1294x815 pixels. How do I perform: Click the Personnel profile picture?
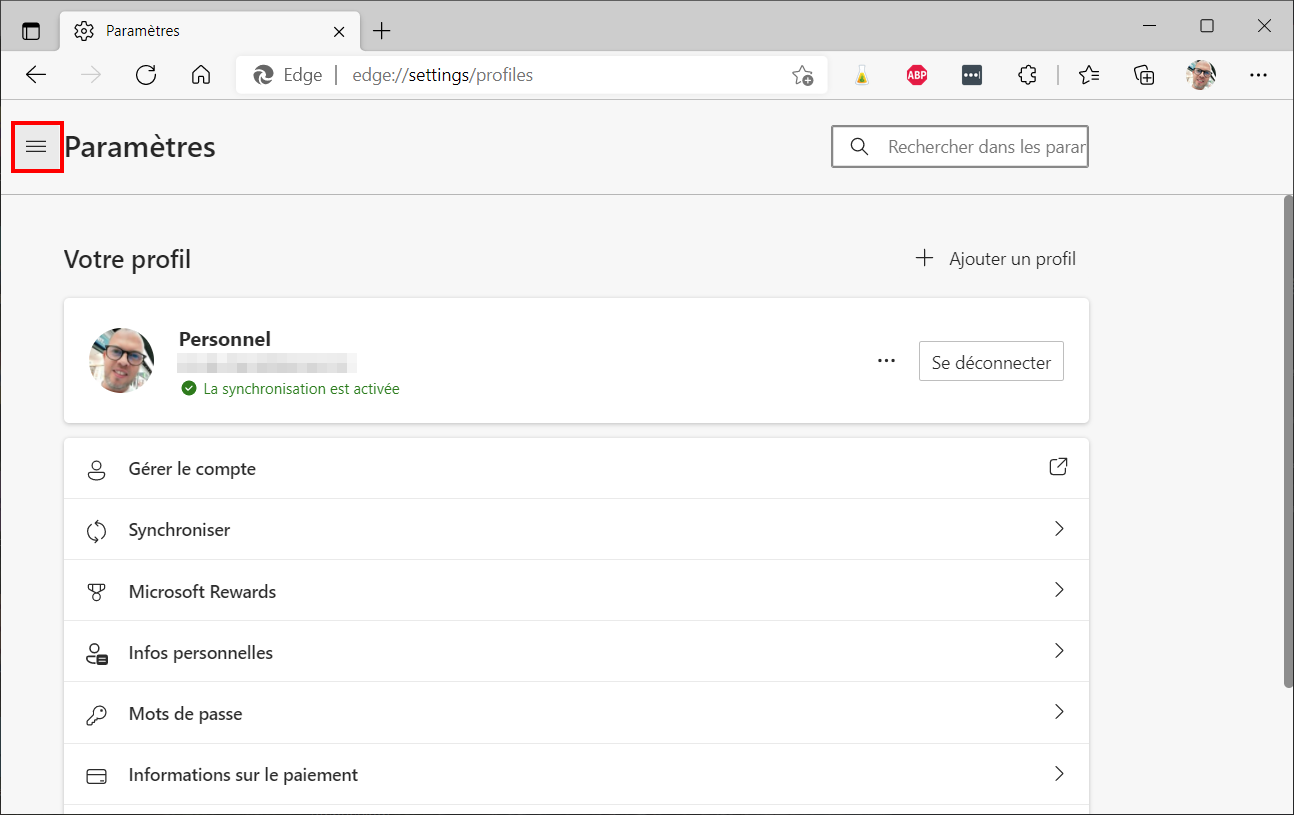(121, 360)
